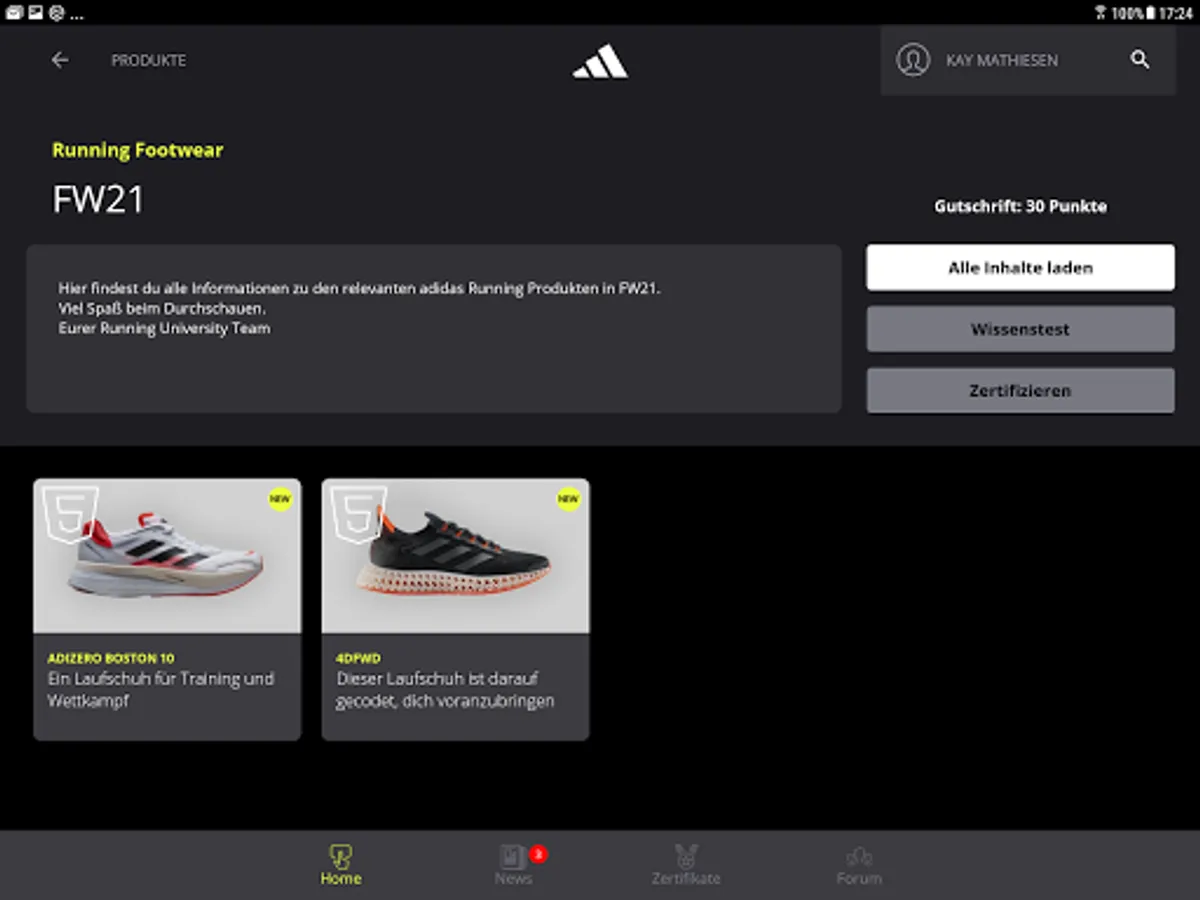Tap 'Eurer Running University Team' text
Image resolution: width=1200 pixels, height=900 pixels.
(164, 328)
